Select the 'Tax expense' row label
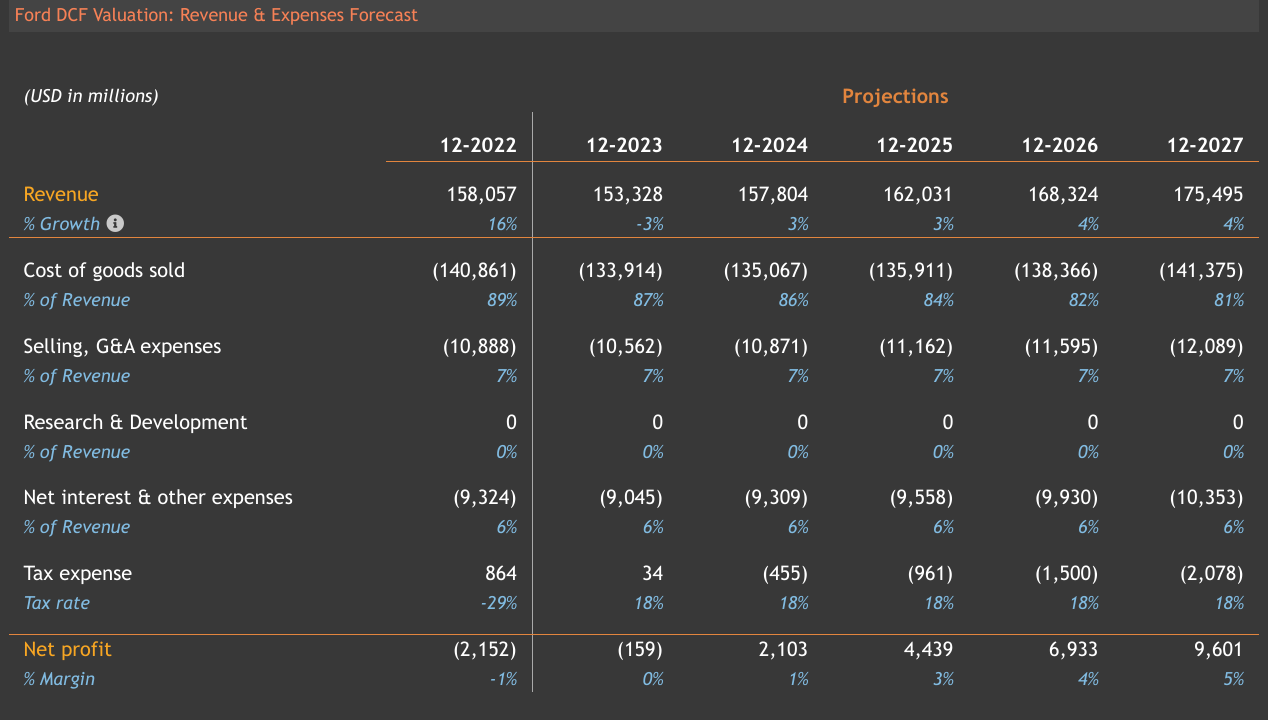Screen dimensions: 1268x720 pyautogui.click(x=78, y=573)
